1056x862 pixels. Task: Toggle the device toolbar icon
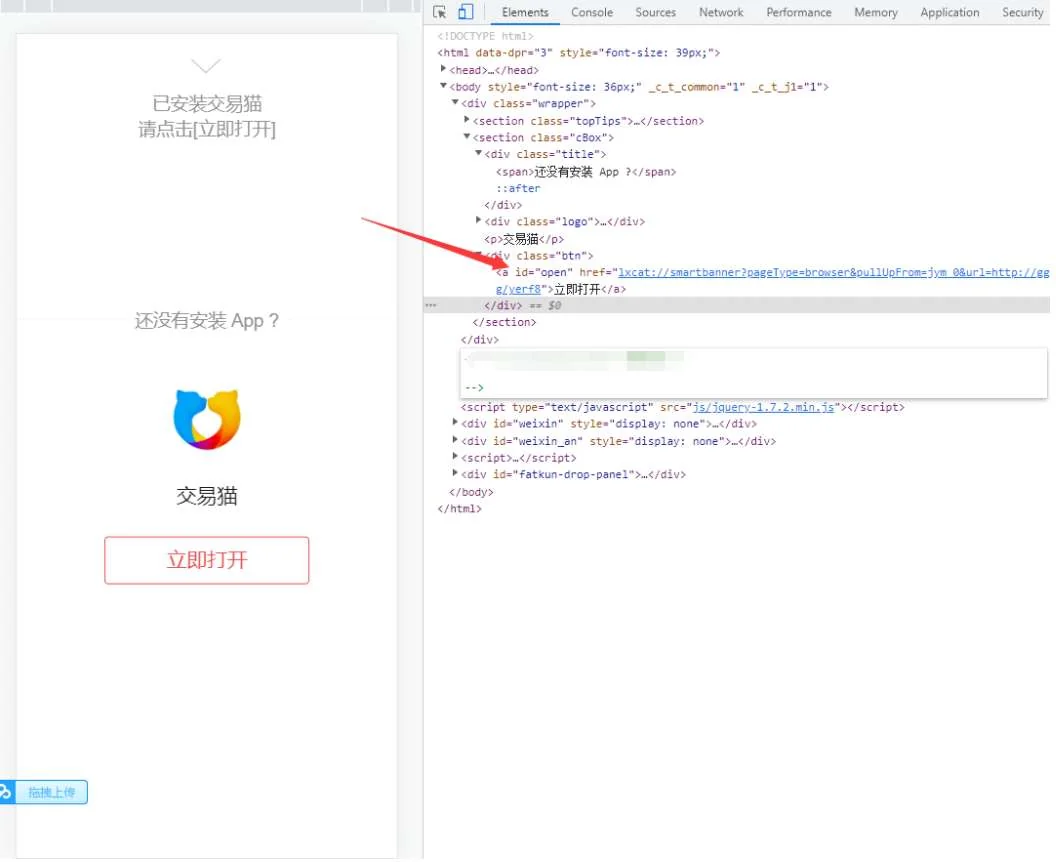click(x=465, y=12)
